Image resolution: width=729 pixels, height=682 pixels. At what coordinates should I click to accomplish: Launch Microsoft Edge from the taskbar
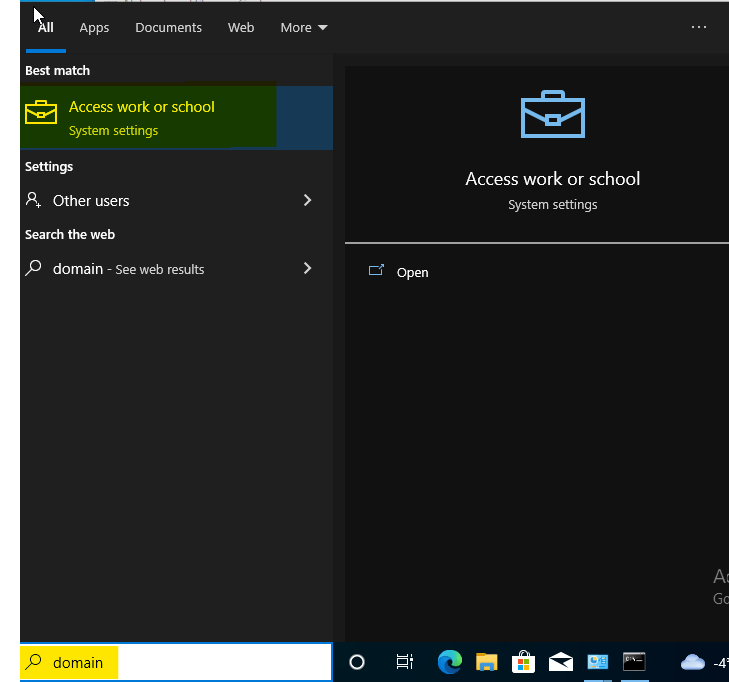pos(450,662)
